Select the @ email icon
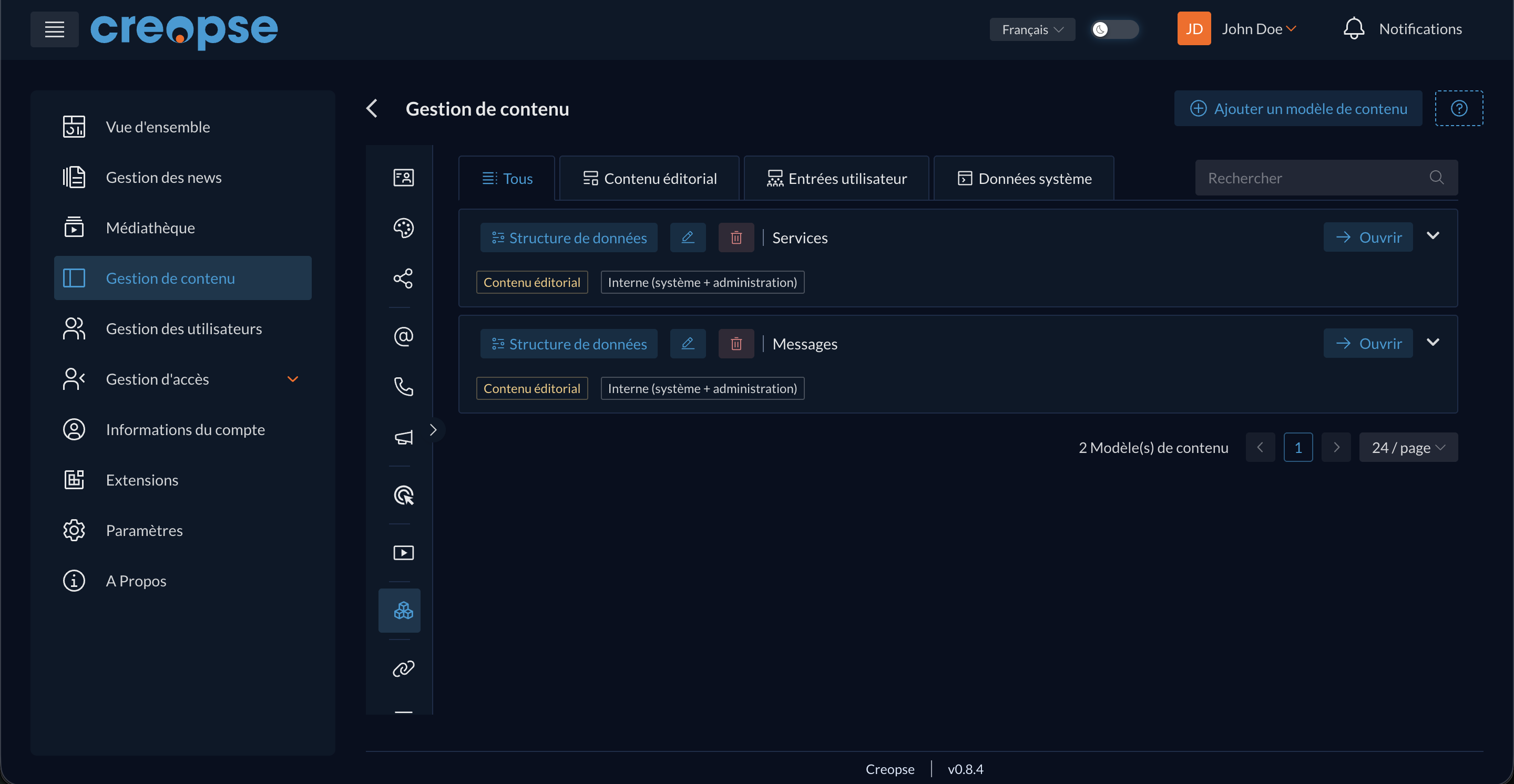This screenshot has width=1514, height=784. click(403, 336)
